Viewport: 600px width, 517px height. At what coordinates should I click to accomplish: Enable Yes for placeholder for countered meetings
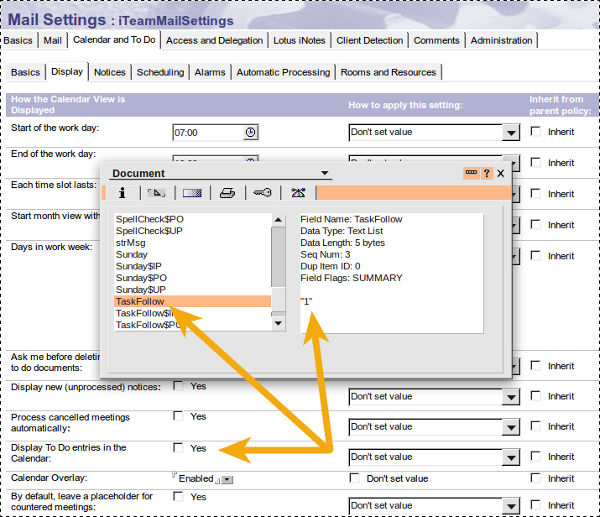[x=178, y=496]
